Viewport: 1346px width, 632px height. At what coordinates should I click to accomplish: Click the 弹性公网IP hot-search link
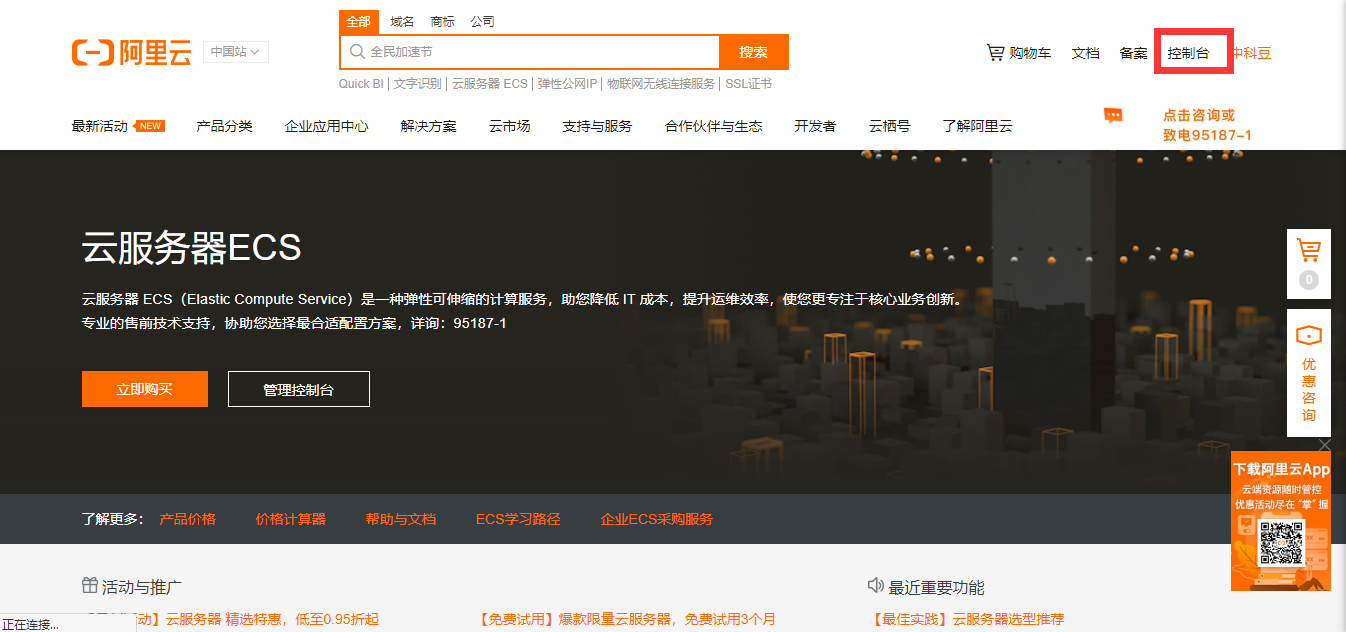(x=567, y=84)
